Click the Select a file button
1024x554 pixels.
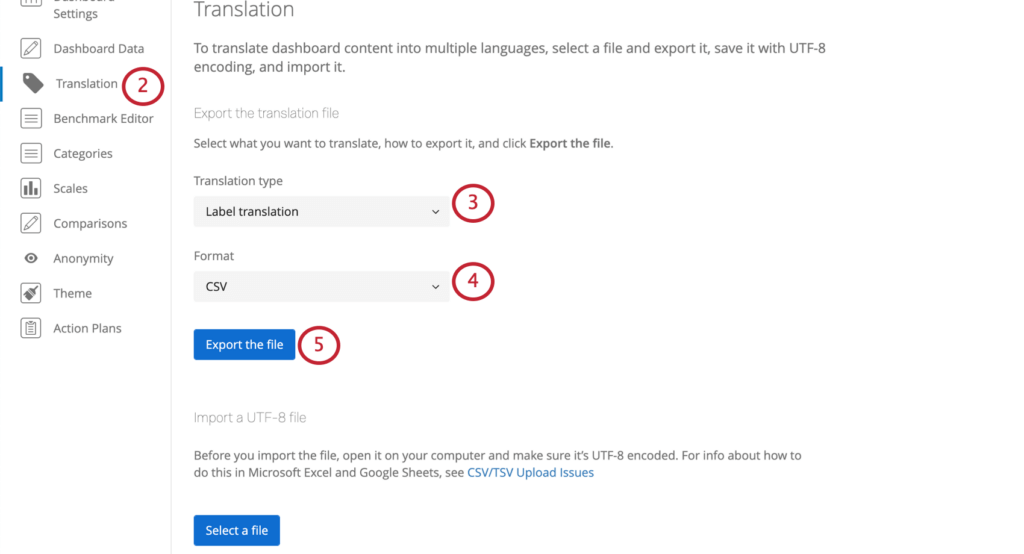[236, 530]
